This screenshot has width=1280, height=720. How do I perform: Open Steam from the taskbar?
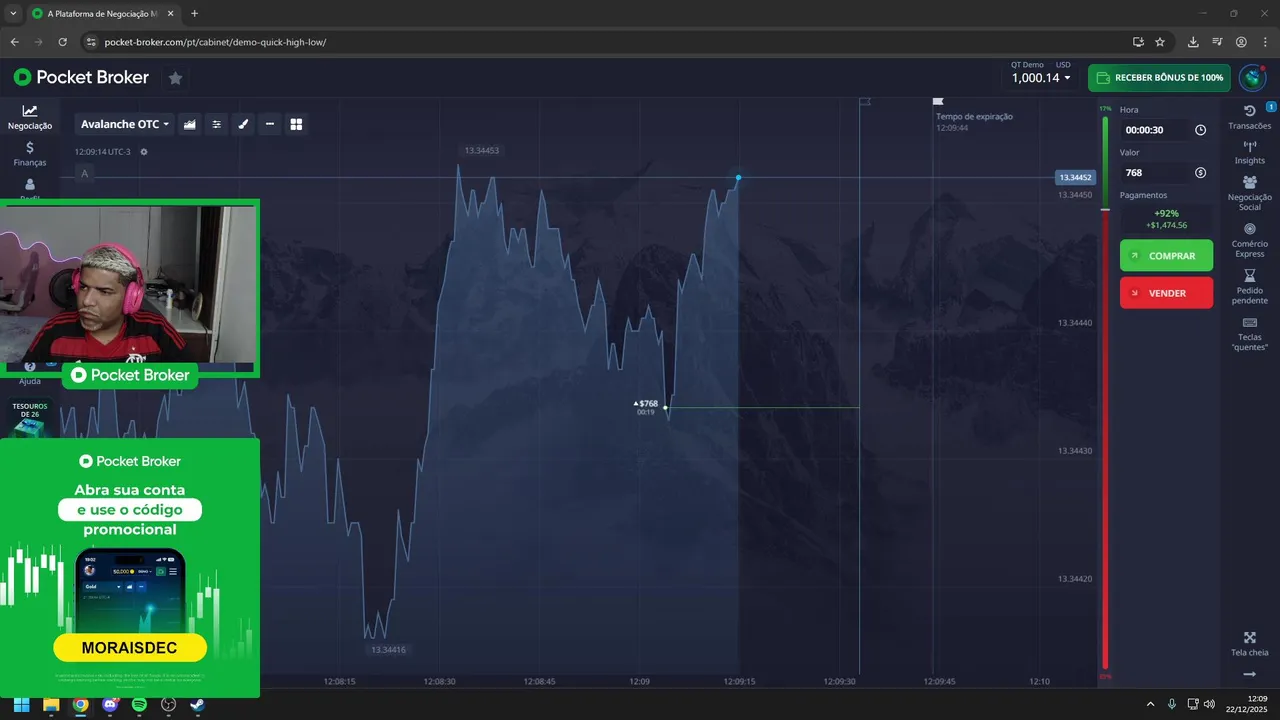point(198,704)
